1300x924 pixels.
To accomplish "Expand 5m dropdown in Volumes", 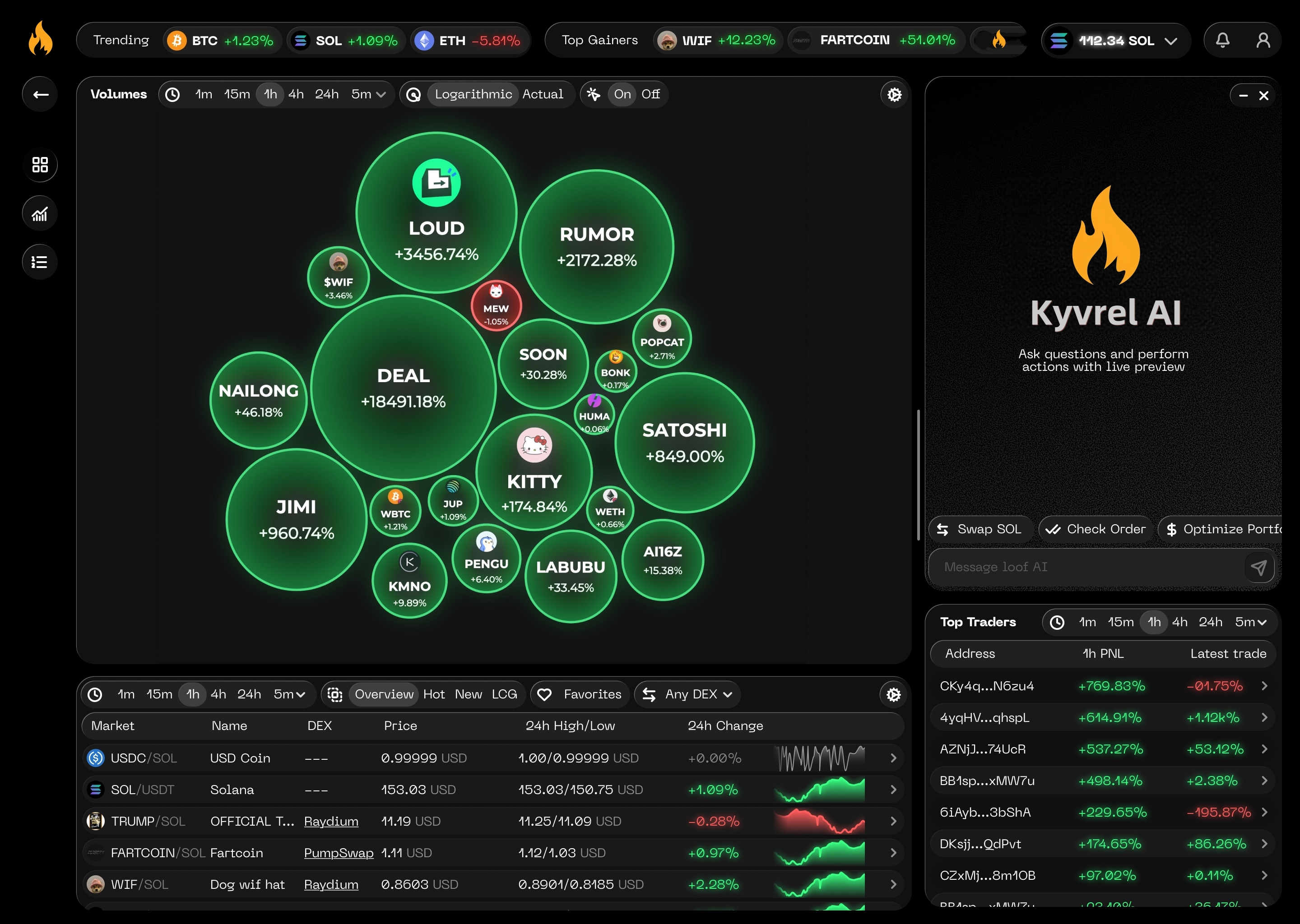I will [x=368, y=94].
